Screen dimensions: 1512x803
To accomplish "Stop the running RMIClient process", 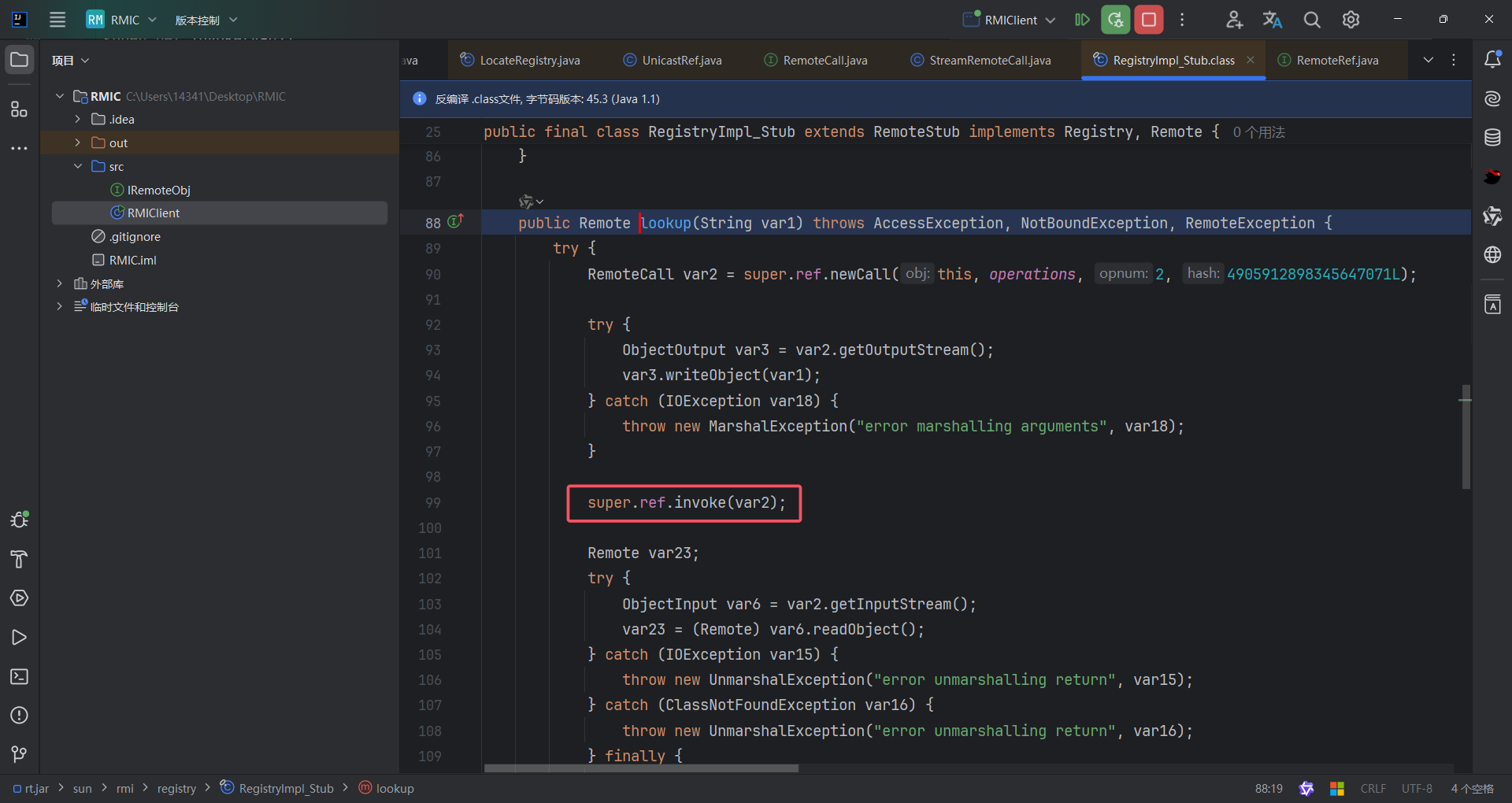I will pyautogui.click(x=1149, y=20).
